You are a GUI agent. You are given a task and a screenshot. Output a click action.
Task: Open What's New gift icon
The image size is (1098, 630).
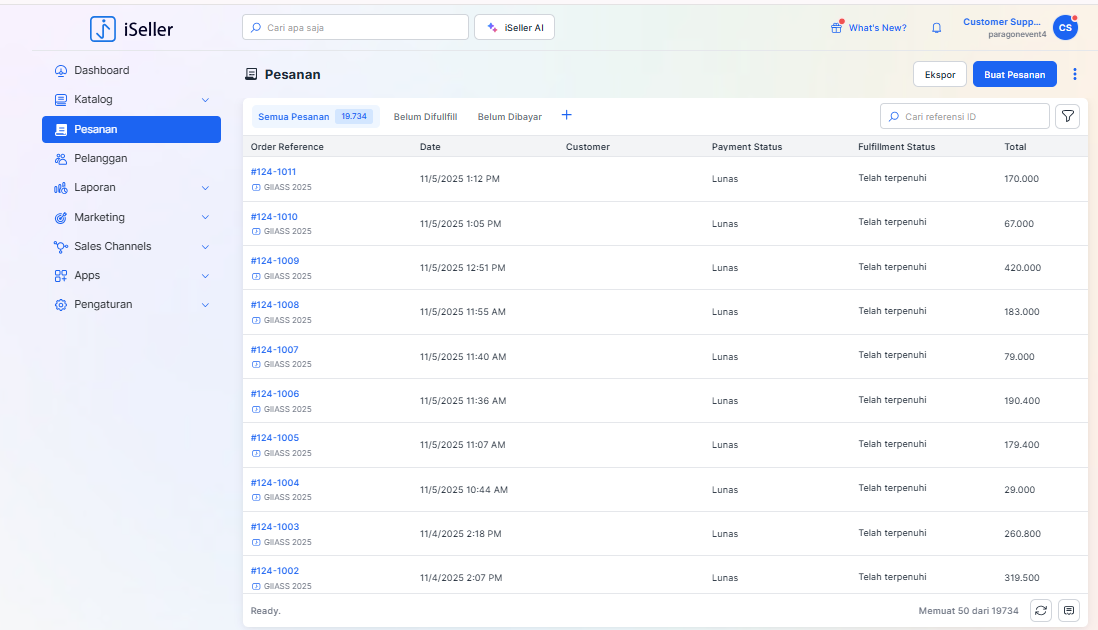pos(837,28)
